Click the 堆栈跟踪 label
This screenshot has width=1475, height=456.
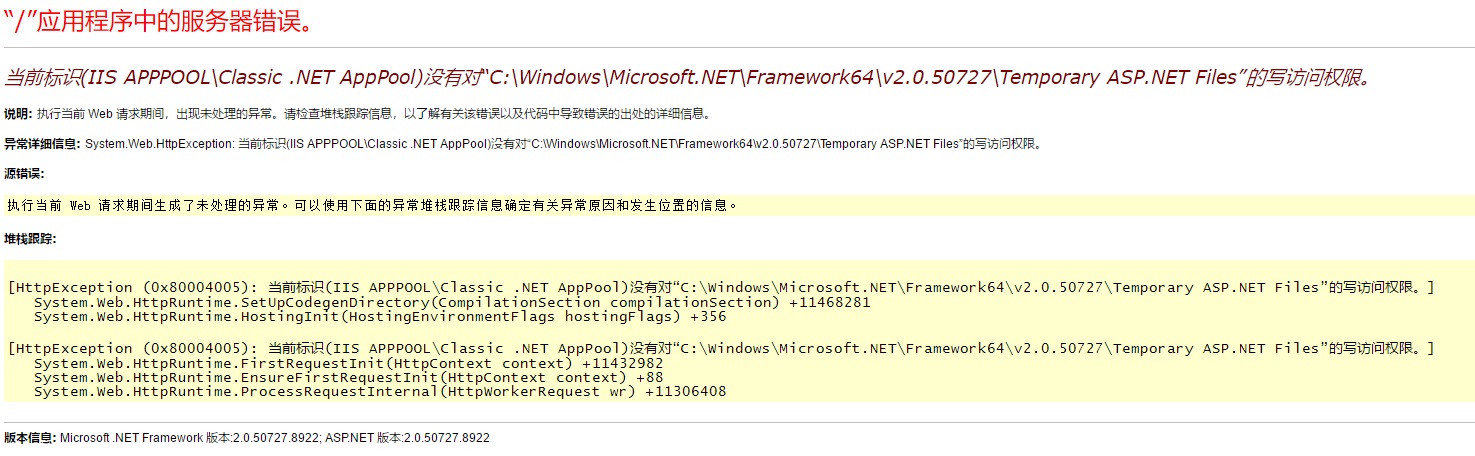pyautogui.click(x=30, y=239)
